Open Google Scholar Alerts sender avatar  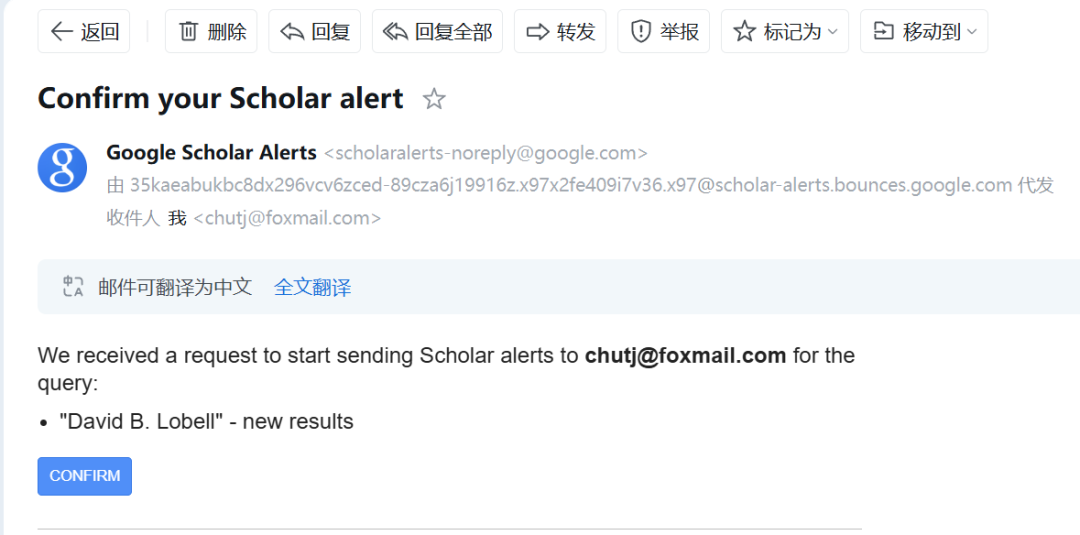point(63,168)
